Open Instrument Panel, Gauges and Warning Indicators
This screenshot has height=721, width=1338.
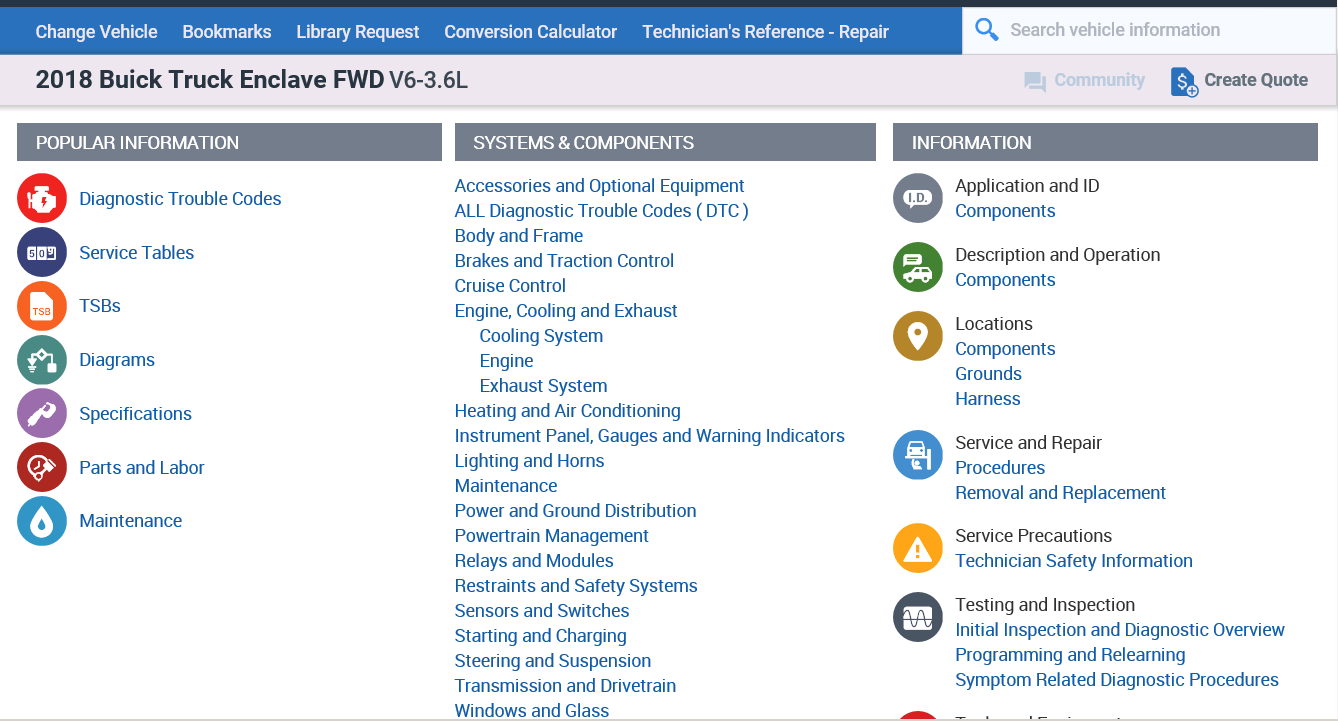650,436
